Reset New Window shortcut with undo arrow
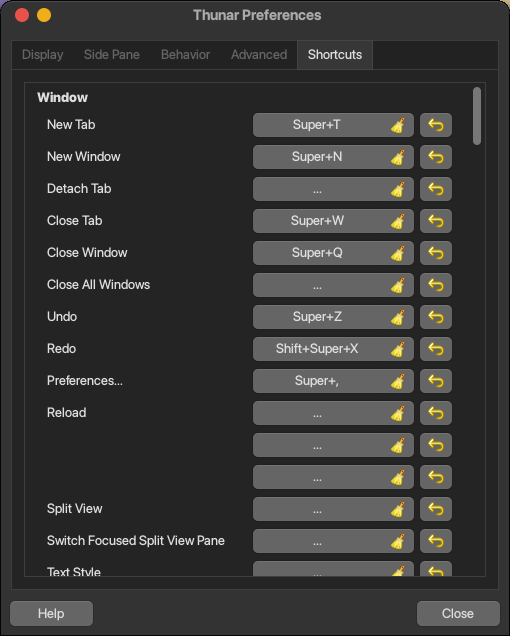This screenshot has height=636, width=510. coord(436,157)
